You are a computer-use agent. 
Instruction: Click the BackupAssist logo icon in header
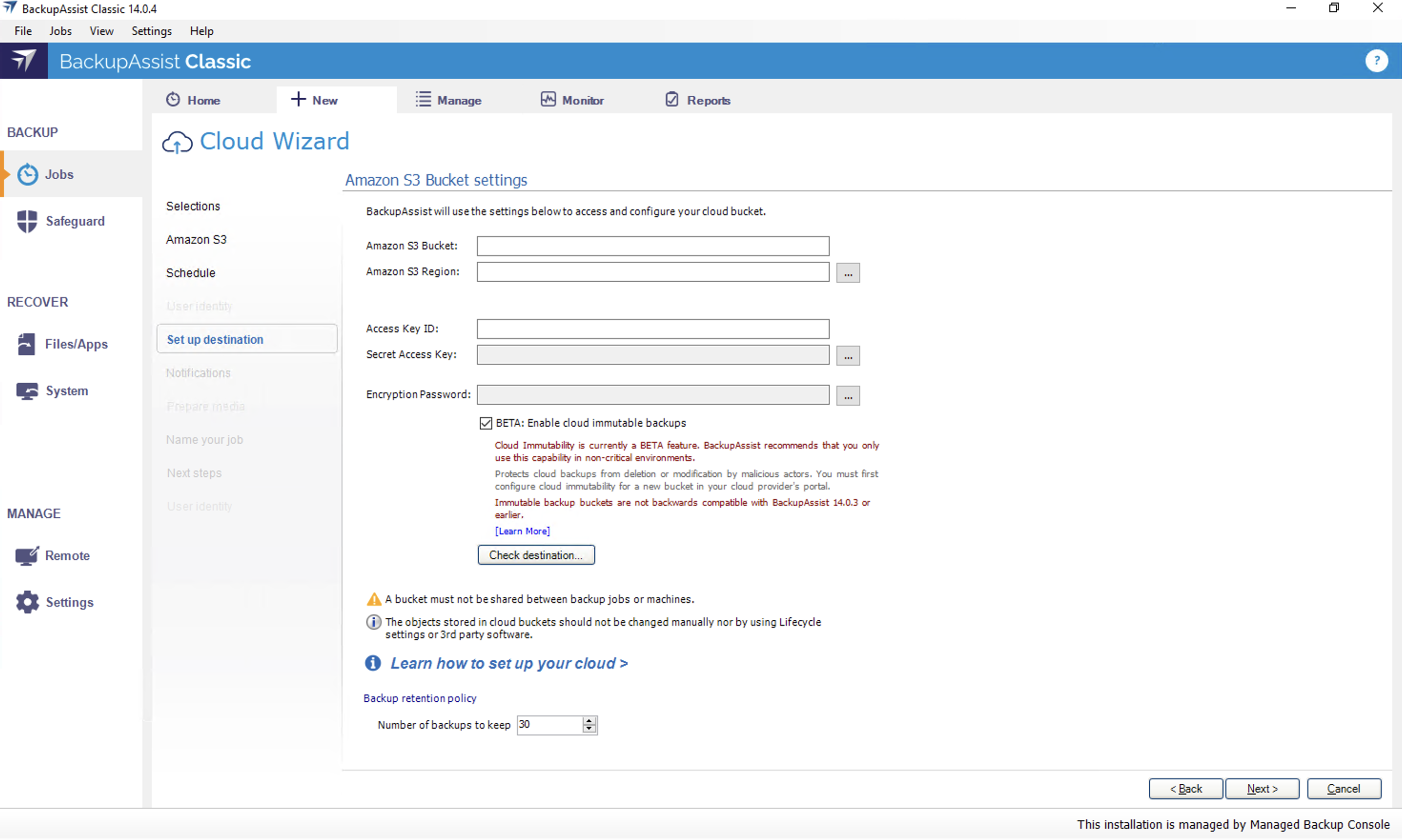(x=24, y=61)
